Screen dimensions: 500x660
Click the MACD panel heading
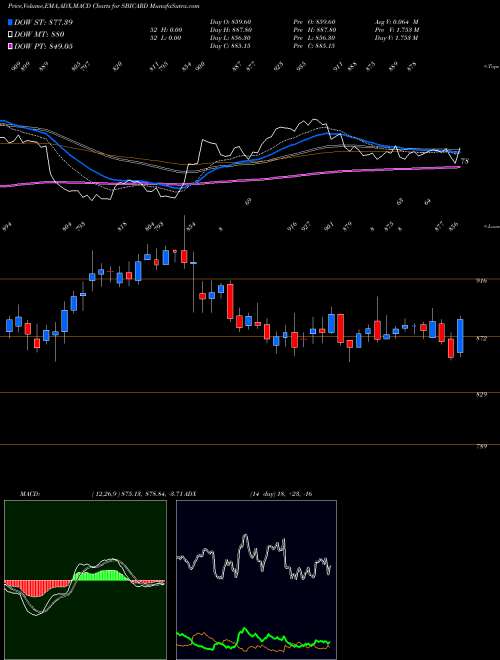29,494
